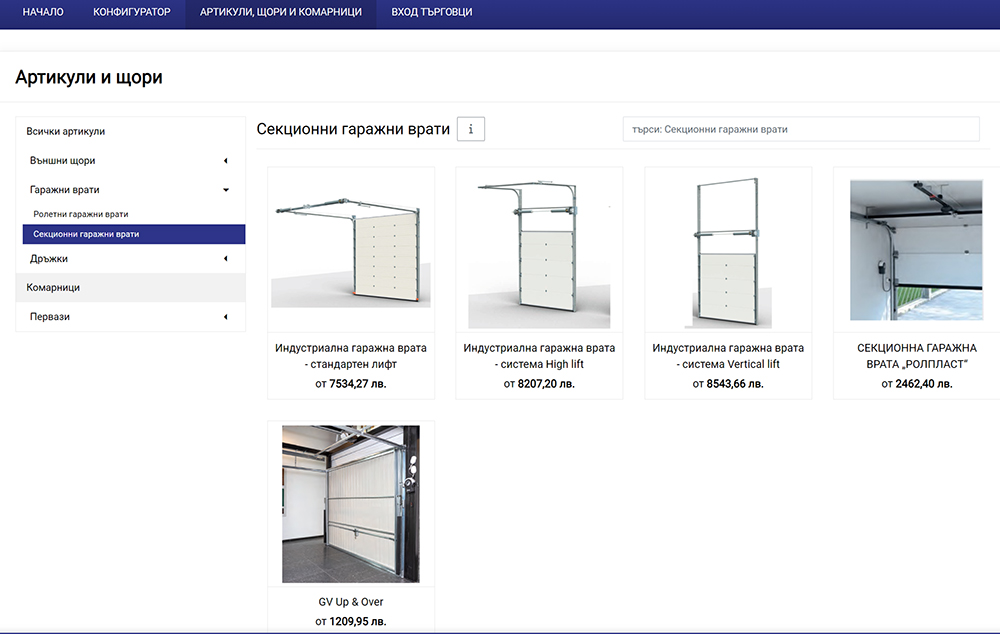Screen dimensions: 1000x634
Task: Open product система Vertical lift page
Action: pyautogui.click(x=728, y=356)
